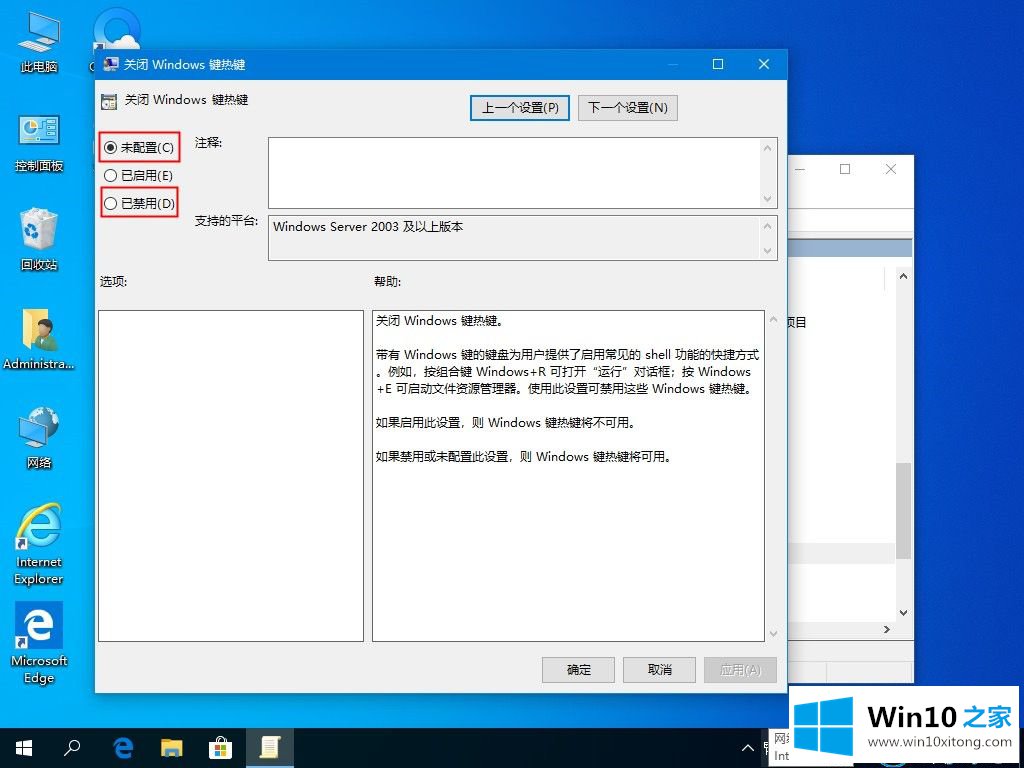The height and width of the screenshot is (768, 1024).
Task: Select the active policy editor taskbar icon
Action: click(269, 748)
